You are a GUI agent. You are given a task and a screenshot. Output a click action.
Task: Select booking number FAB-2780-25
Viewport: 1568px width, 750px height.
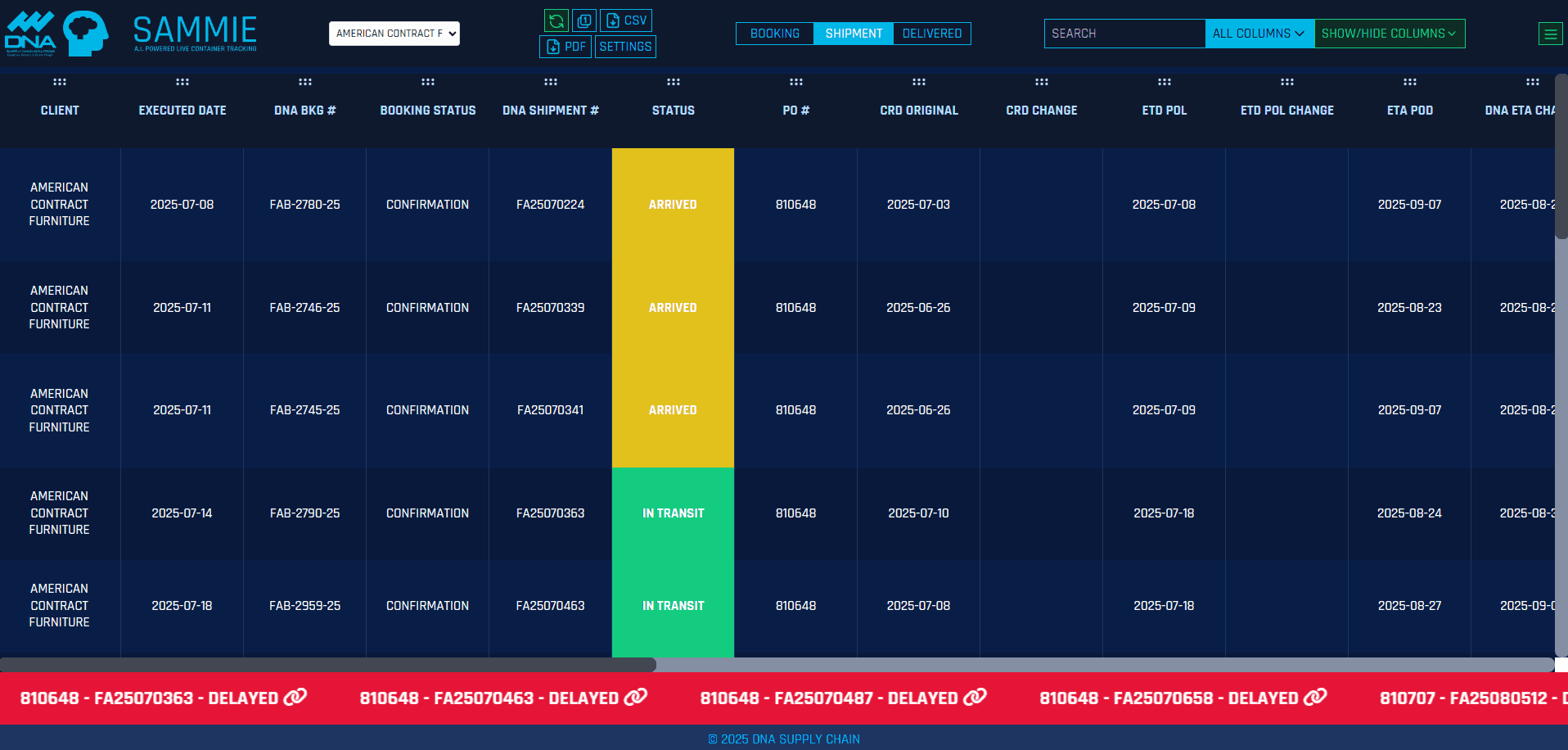click(305, 205)
